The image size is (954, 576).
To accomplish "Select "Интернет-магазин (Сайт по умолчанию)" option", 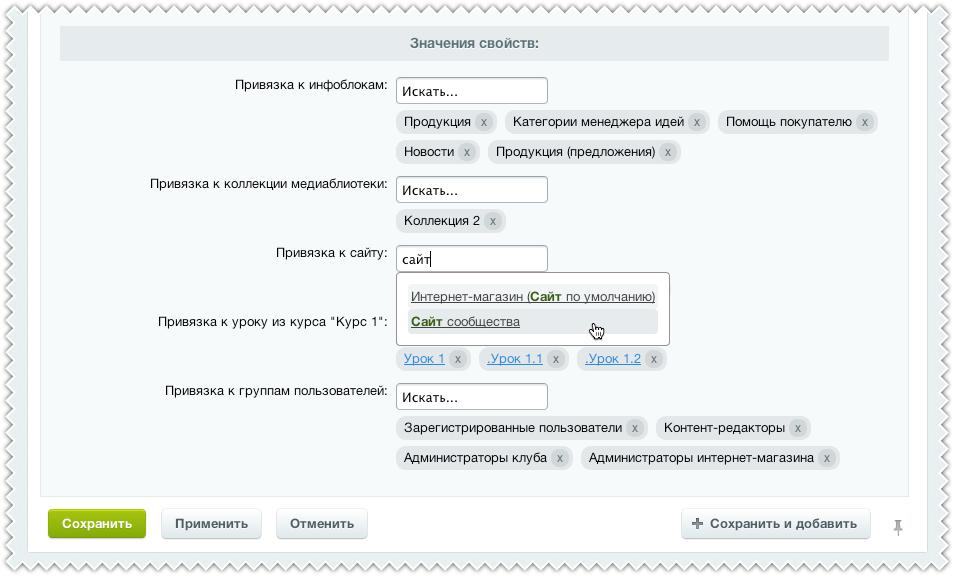I will (x=533, y=296).
